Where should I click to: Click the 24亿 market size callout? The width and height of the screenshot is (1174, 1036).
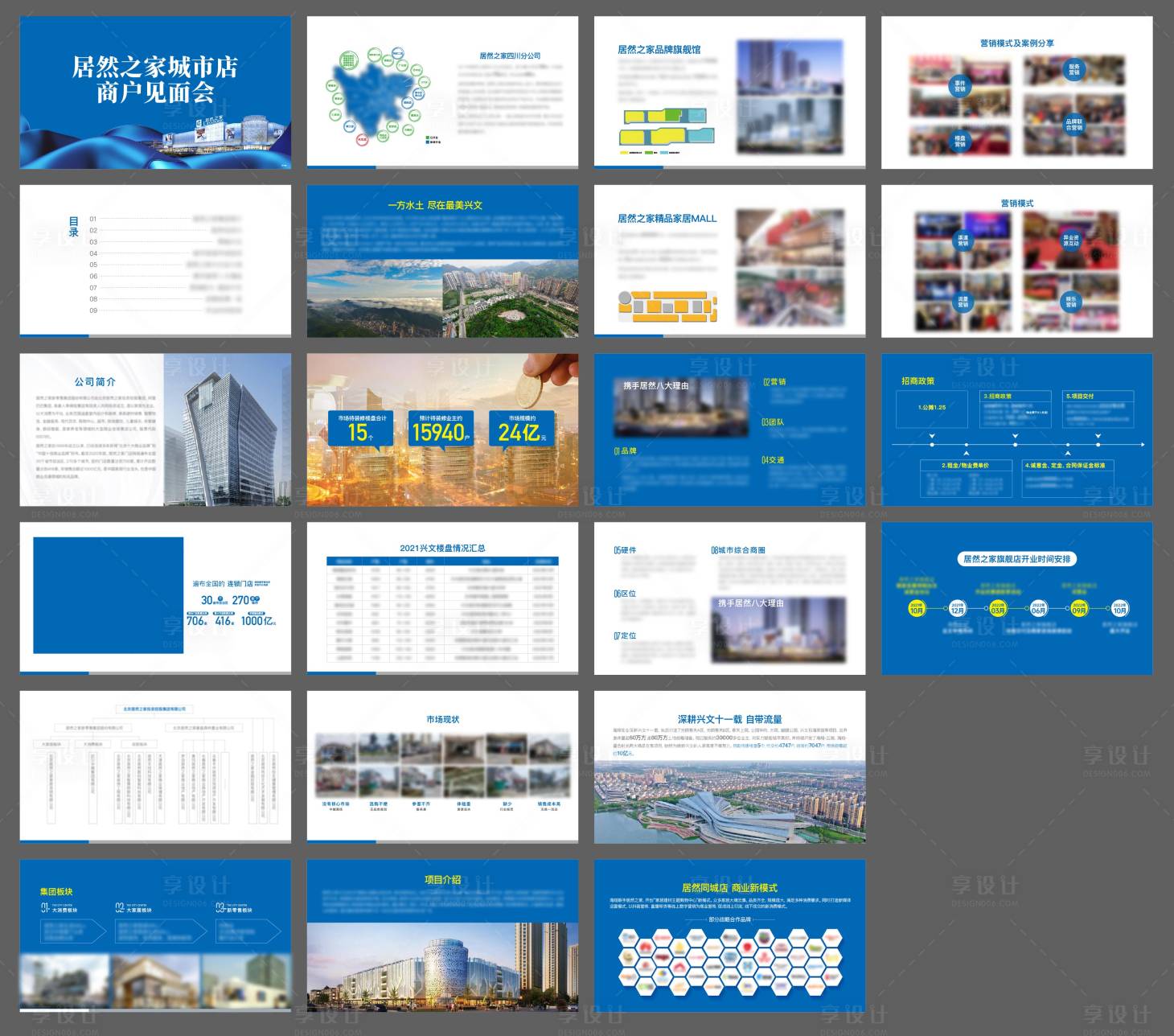tap(522, 429)
